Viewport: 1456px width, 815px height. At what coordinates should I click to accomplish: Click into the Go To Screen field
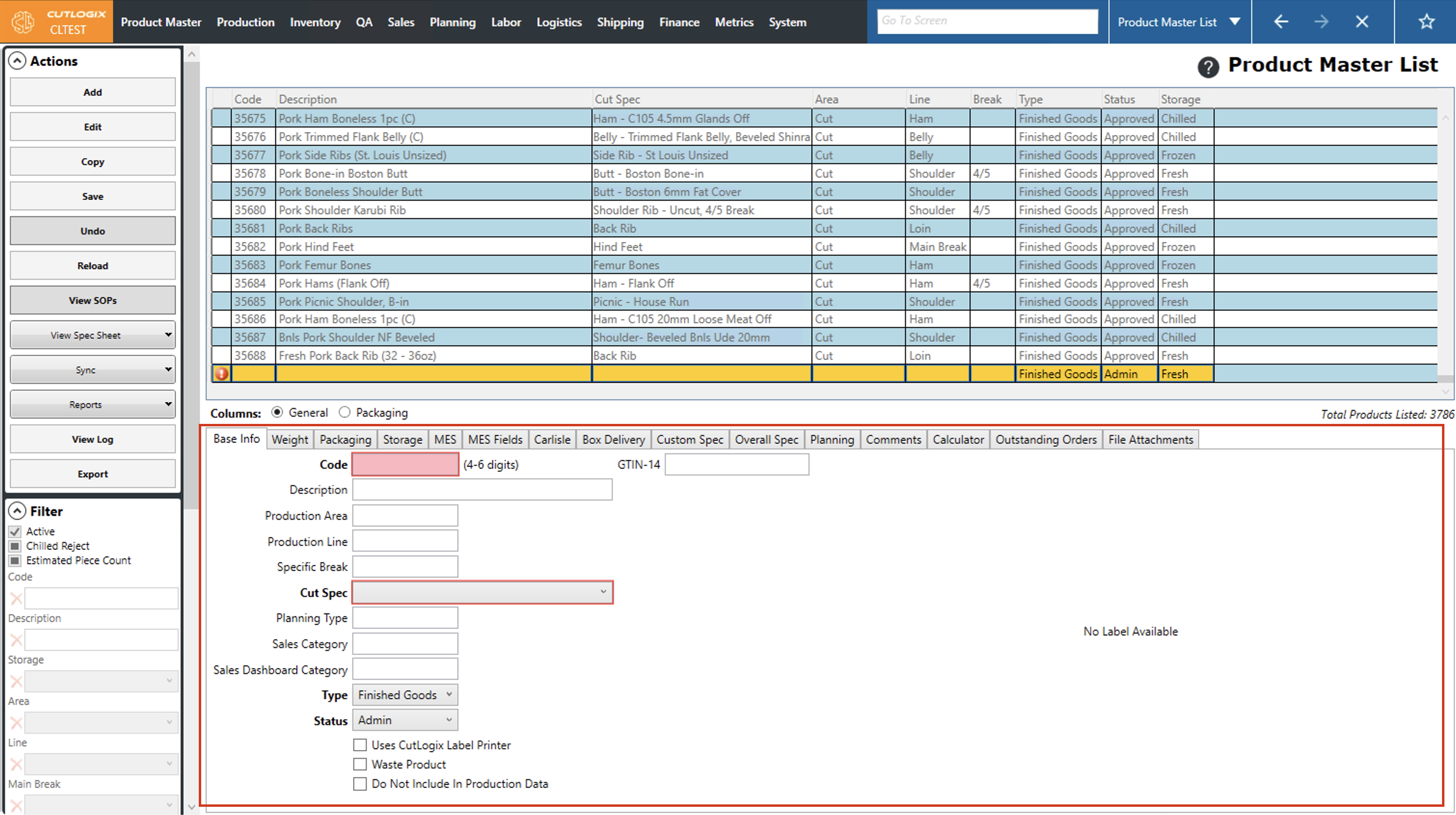pyautogui.click(x=987, y=21)
